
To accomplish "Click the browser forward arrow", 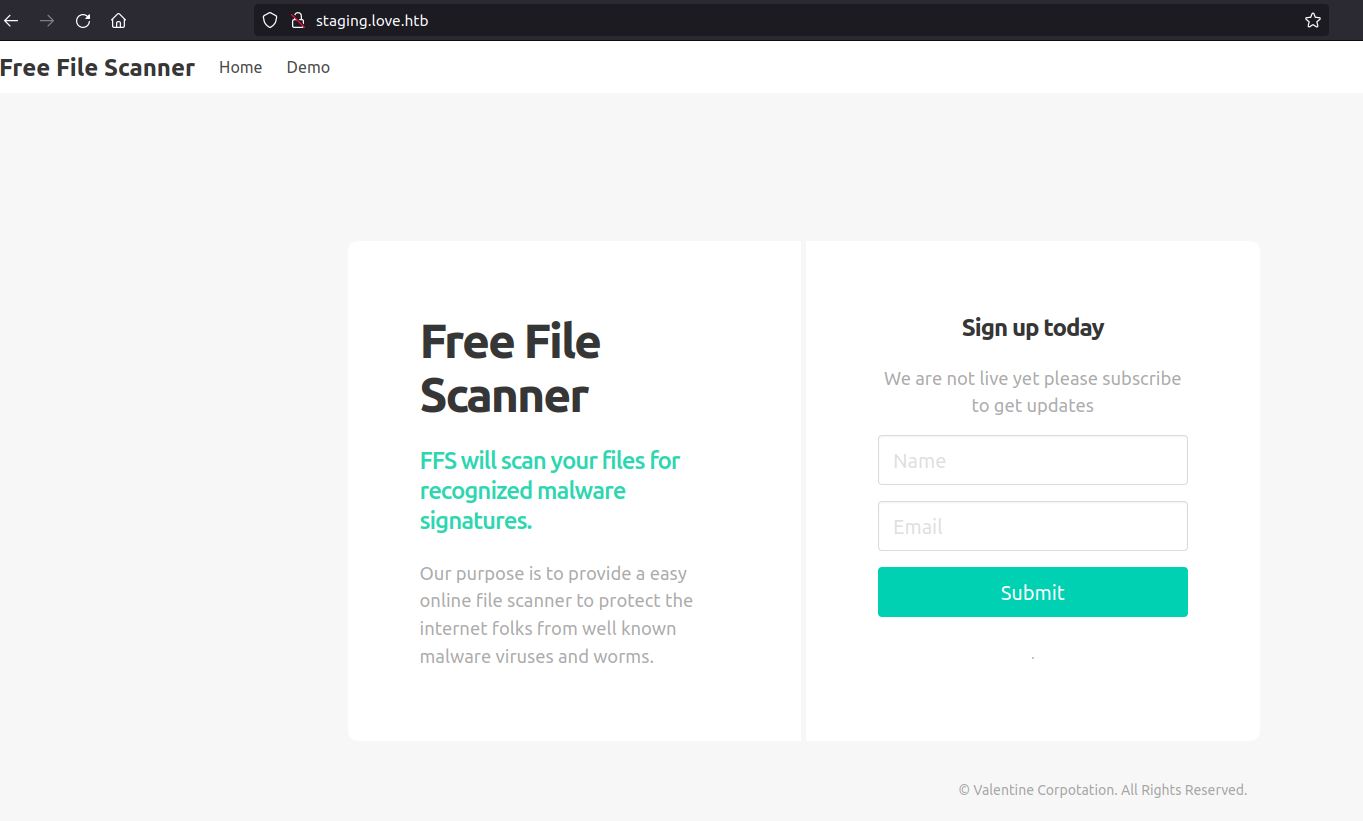I will [x=47, y=20].
